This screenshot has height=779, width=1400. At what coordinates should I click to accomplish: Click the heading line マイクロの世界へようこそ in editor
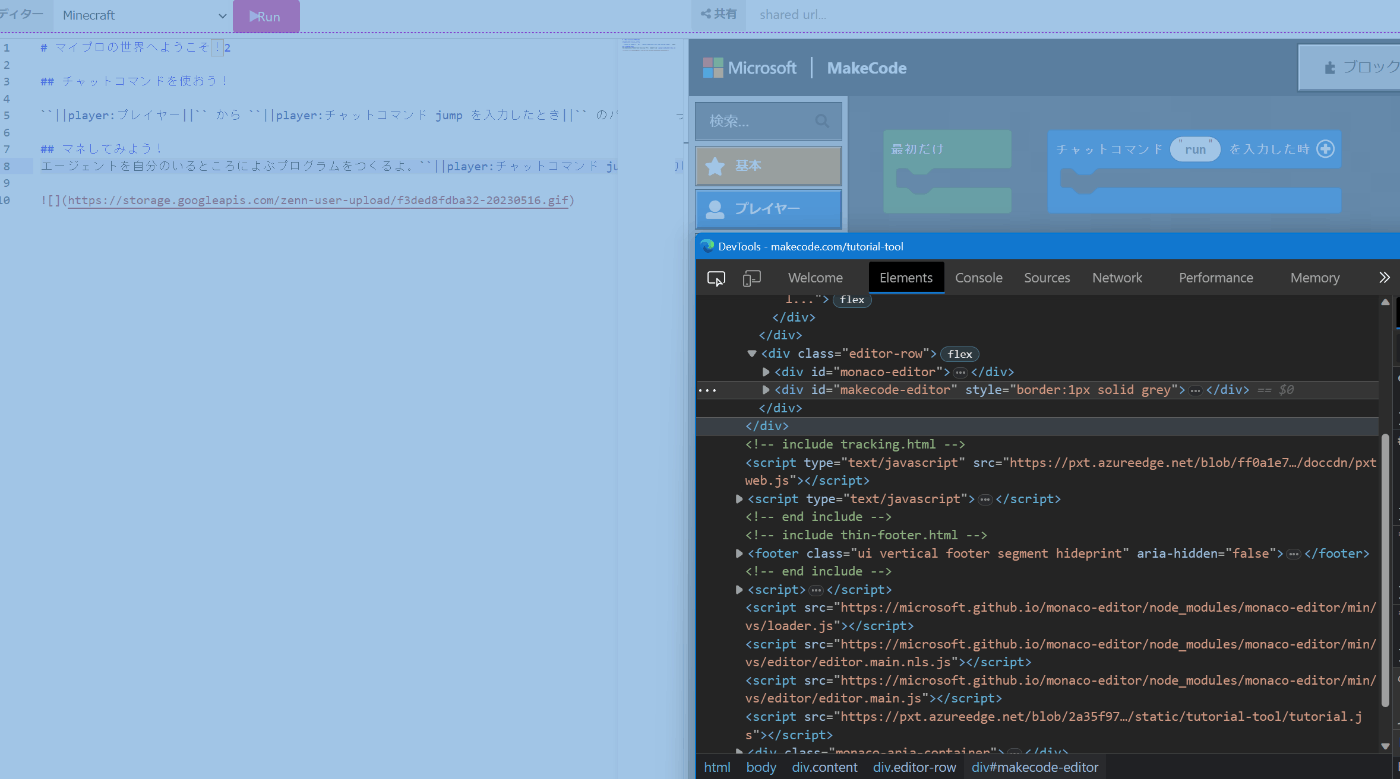click(136, 48)
